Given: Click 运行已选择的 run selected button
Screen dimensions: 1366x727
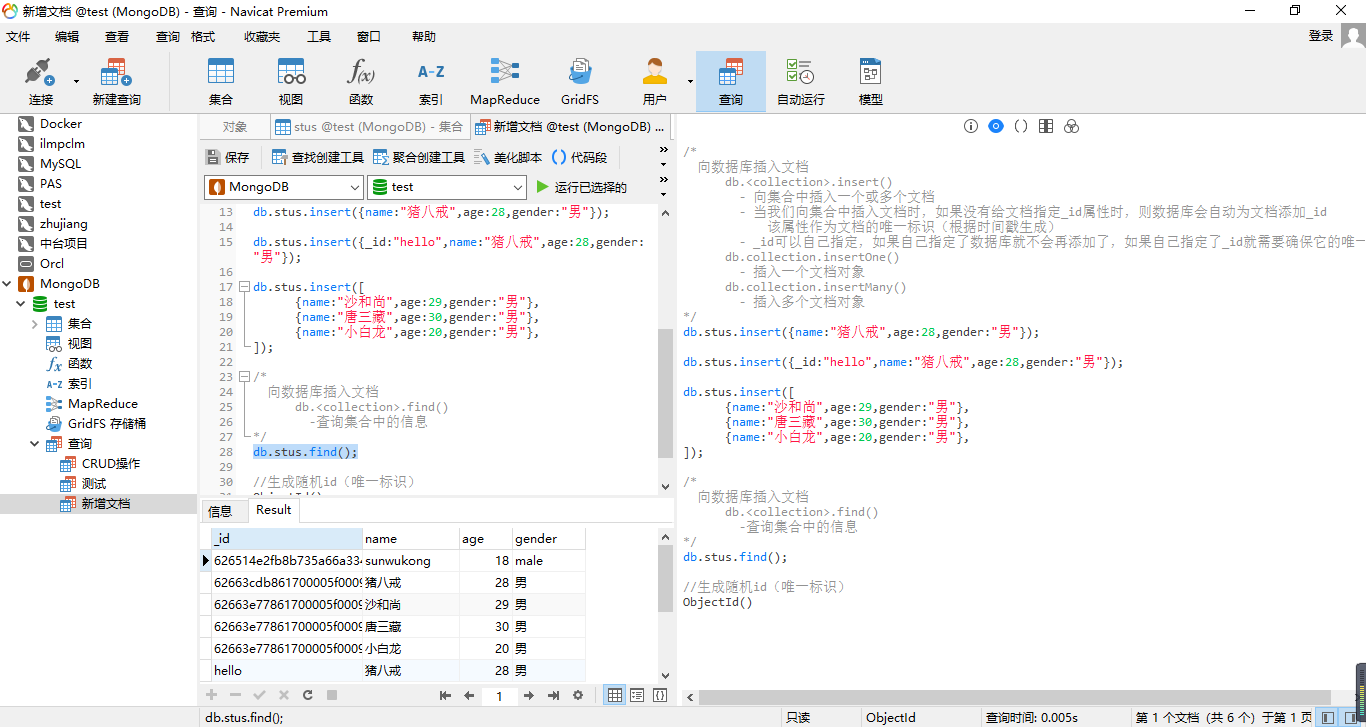Looking at the screenshot, I should tap(582, 187).
